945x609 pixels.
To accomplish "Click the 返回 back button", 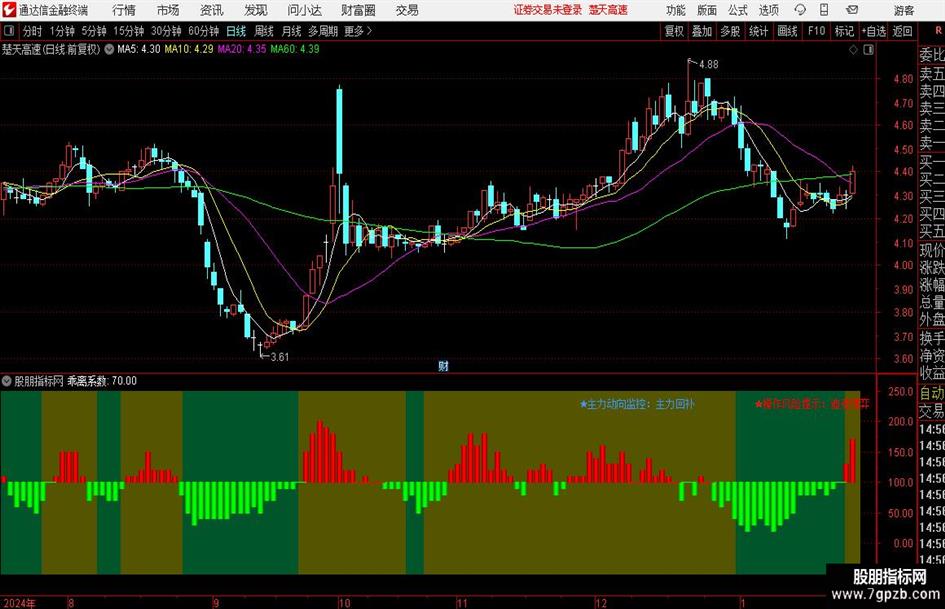I will coord(902,31).
